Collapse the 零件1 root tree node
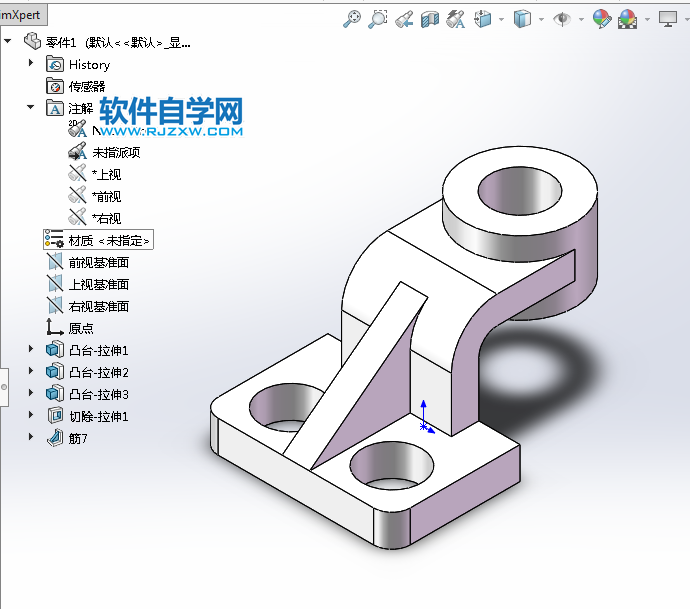 pyautogui.click(x=7, y=41)
